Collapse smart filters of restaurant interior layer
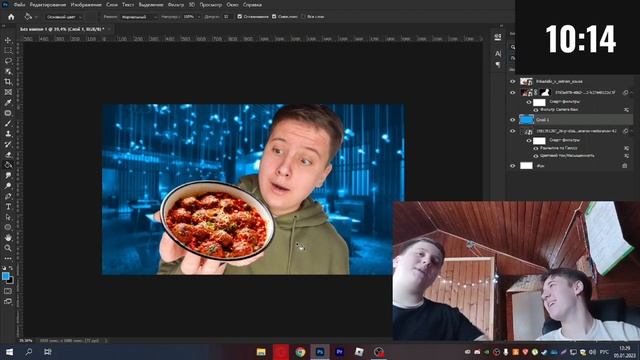This screenshot has width=640, height=360. pos(631,131)
